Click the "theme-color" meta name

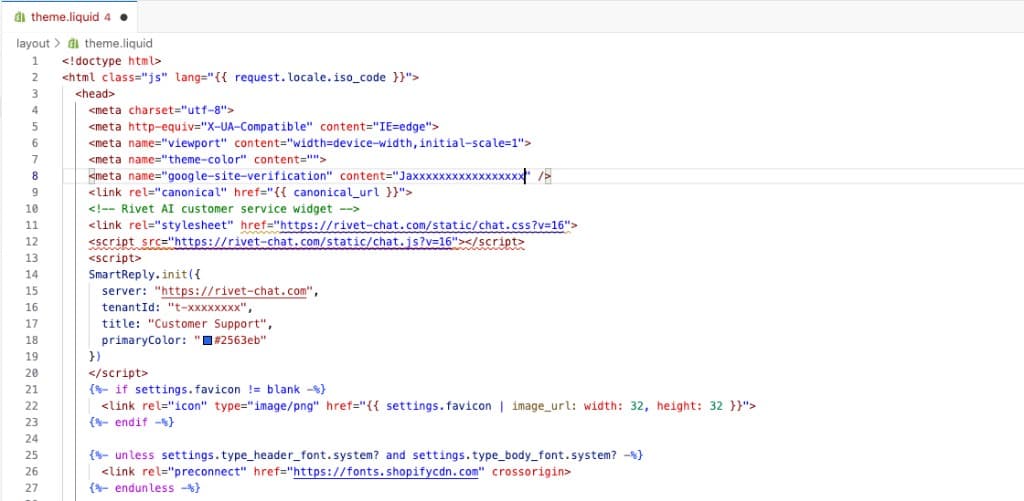coord(204,159)
